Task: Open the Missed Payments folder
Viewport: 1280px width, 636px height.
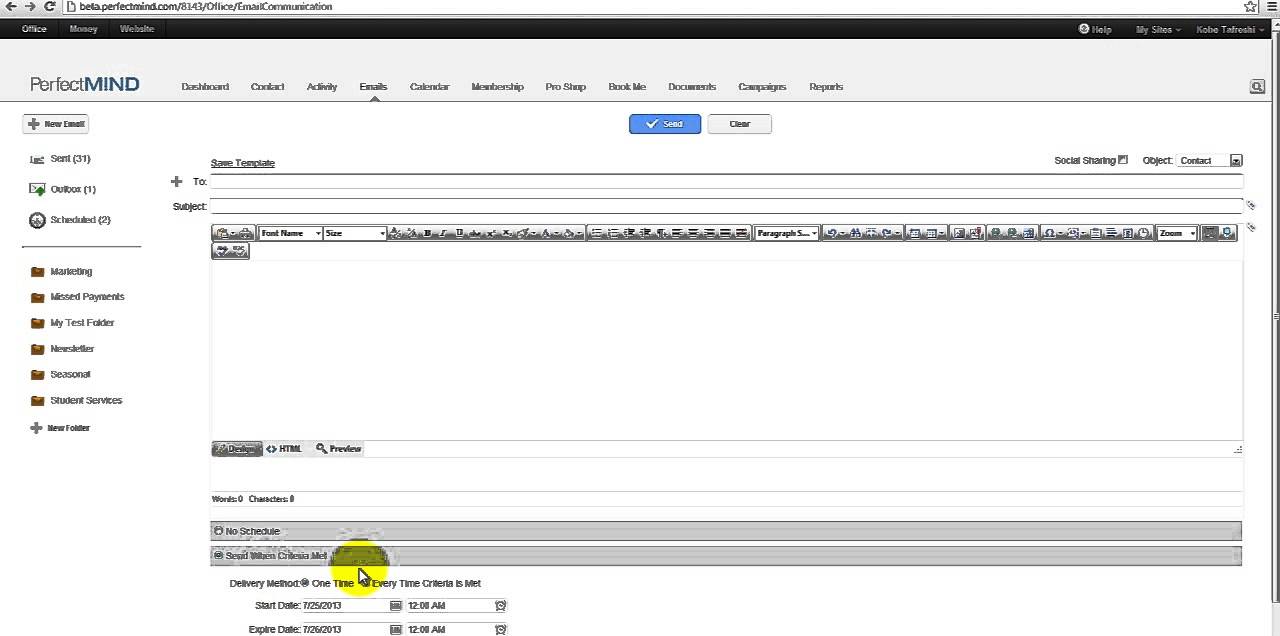Action: point(87,297)
